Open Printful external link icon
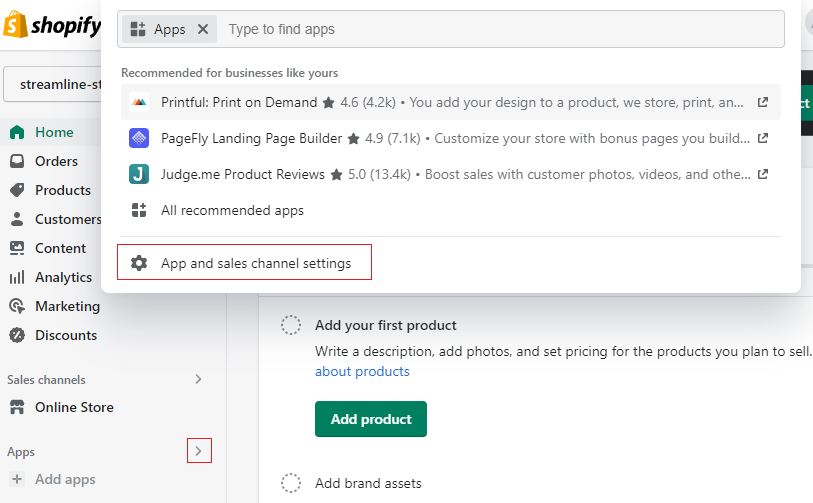 [763, 102]
